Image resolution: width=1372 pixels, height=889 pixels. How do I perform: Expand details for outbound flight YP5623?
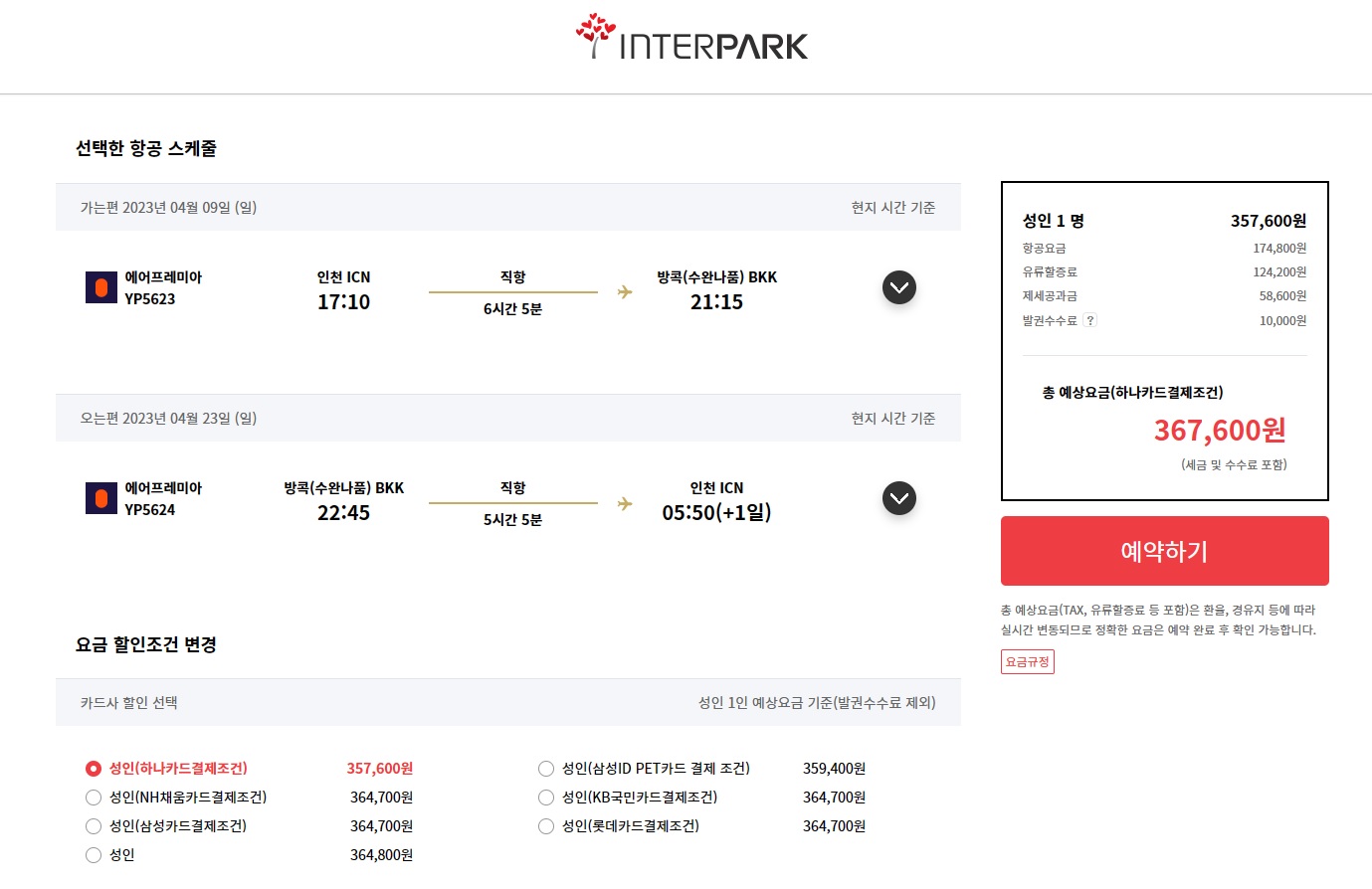[x=899, y=287]
